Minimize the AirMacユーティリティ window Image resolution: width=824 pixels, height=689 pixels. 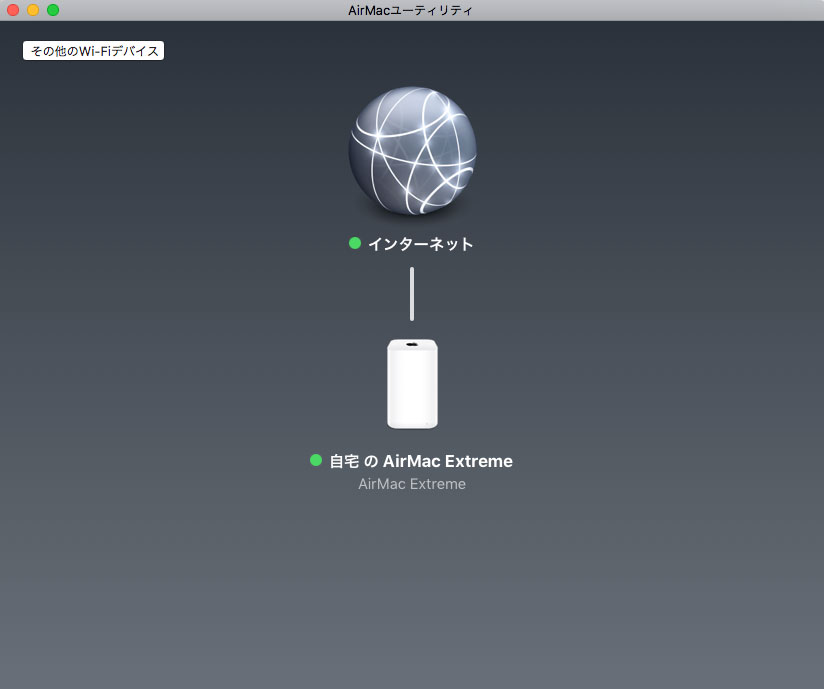(33, 10)
